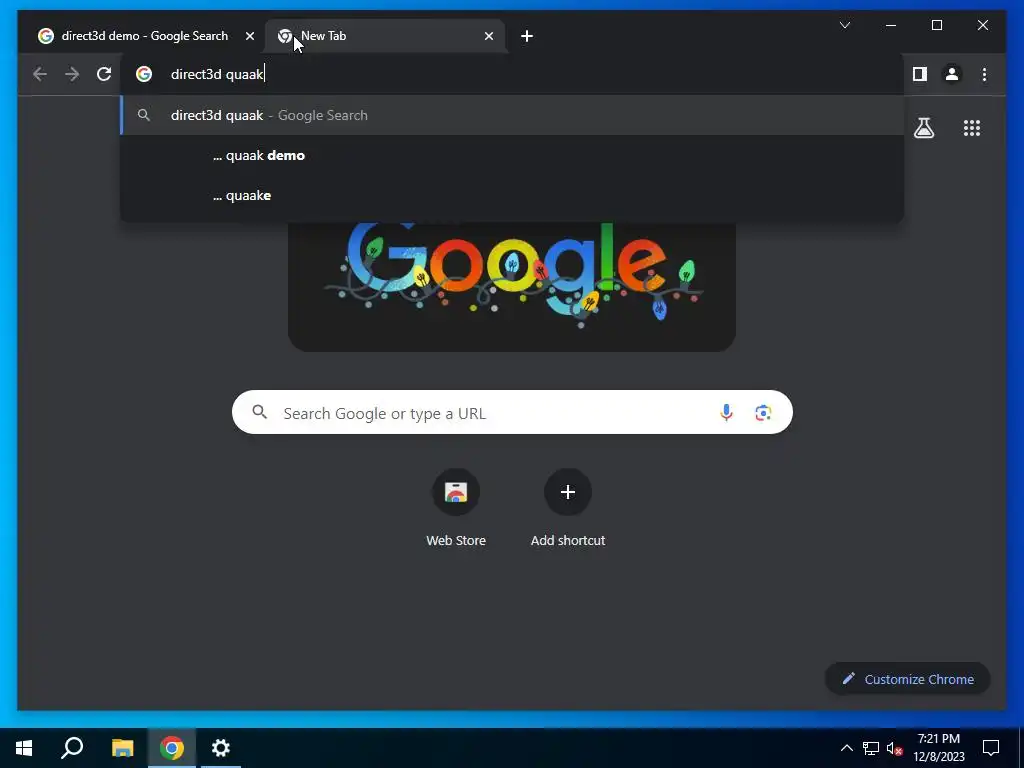Click the browser forward arrow
This screenshot has width=1024, height=768.
click(72, 74)
